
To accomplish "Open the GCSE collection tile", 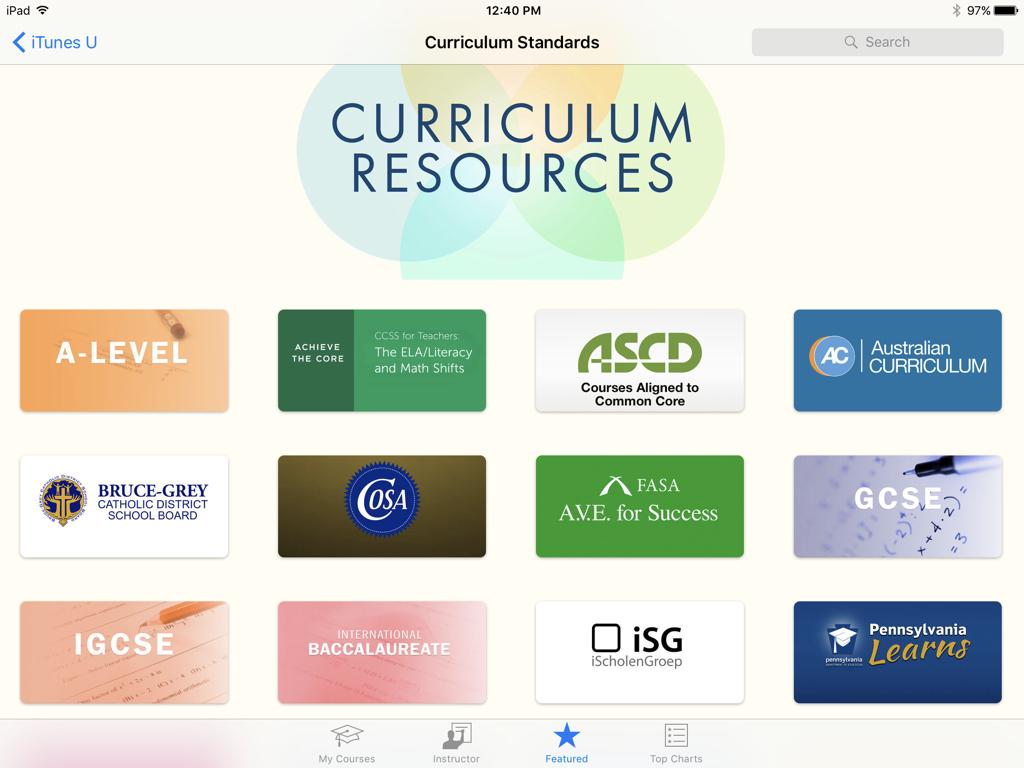I will pyautogui.click(x=898, y=506).
